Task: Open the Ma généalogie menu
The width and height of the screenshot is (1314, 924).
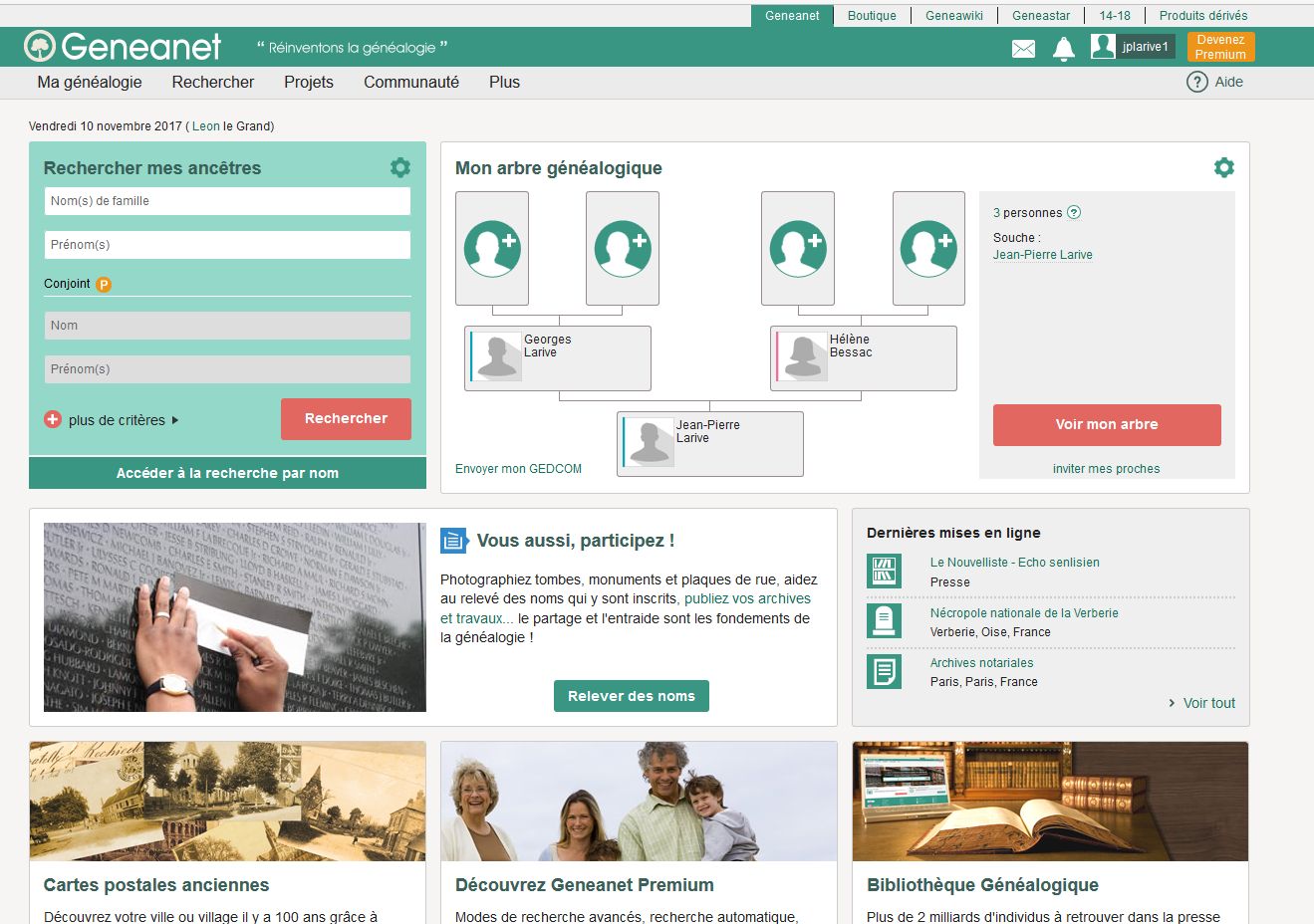Action: click(90, 82)
